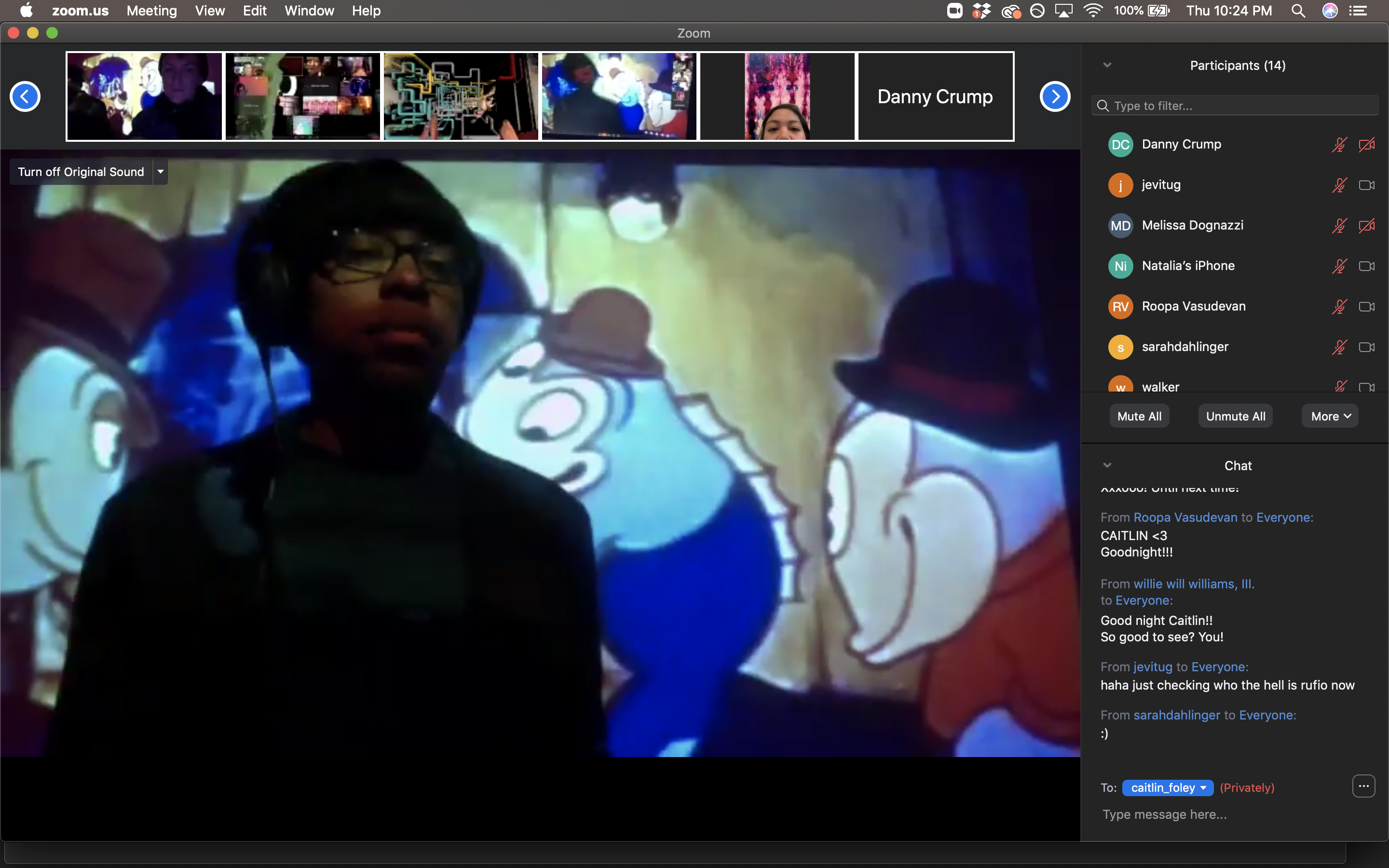1389x868 pixels.
Task: Open the Edit menu
Action: click(x=254, y=11)
